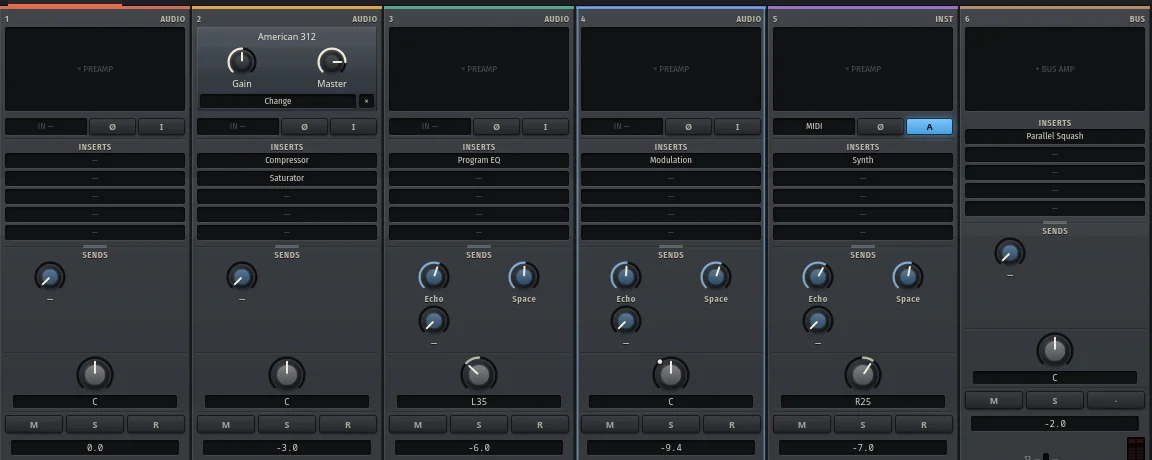Click the Echo send knob on channel 4
This screenshot has width=1152, height=460.
click(625, 276)
